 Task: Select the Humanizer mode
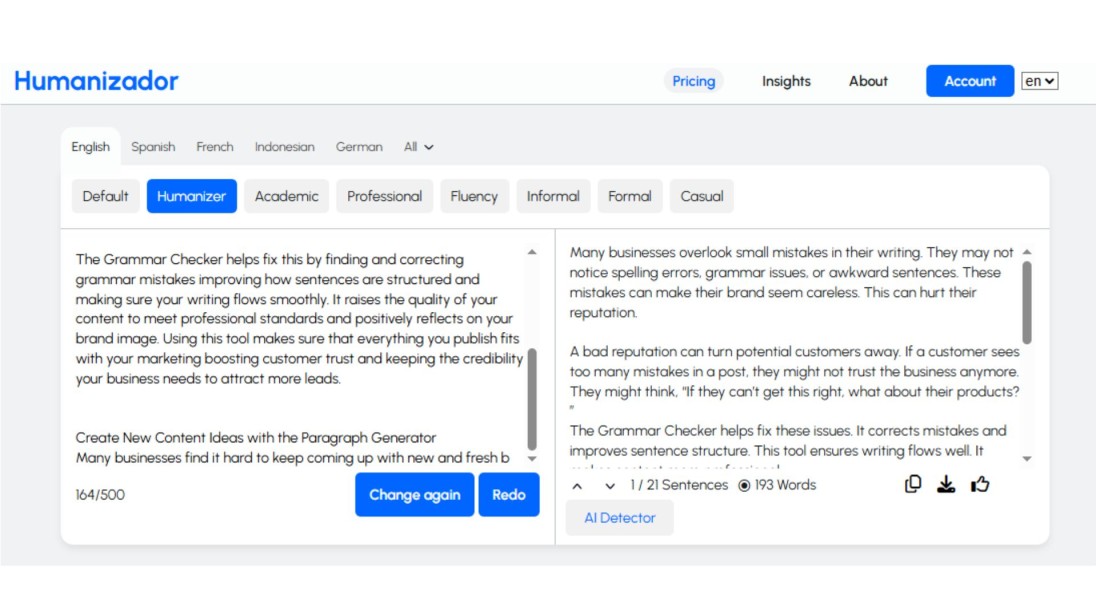(192, 196)
